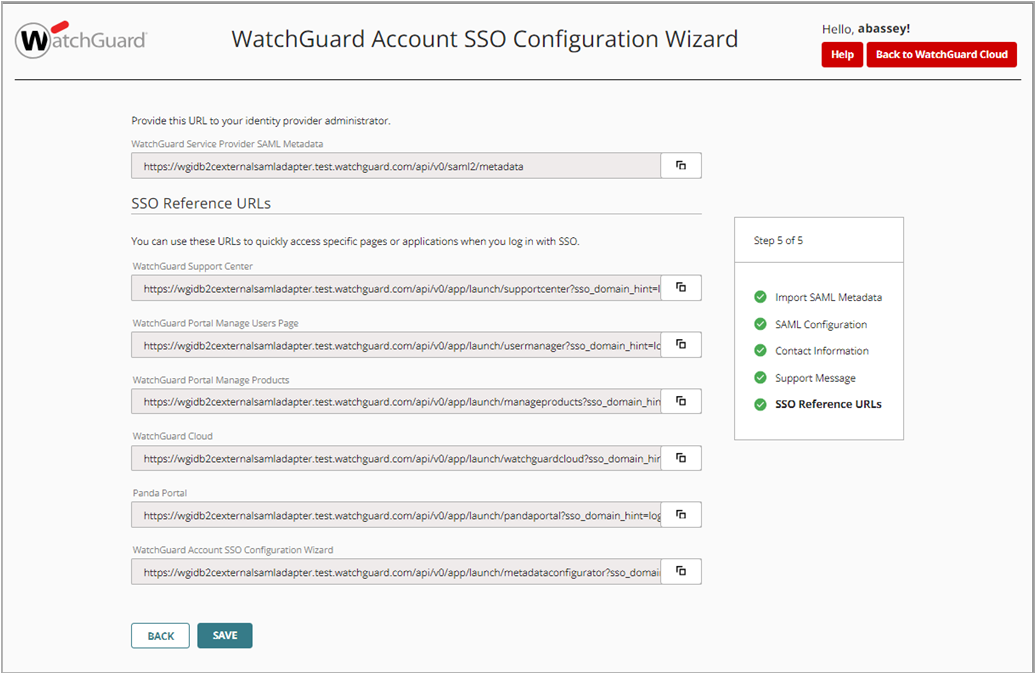The image size is (1036, 673).
Task: Go to the Contact Information step
Action: (x=821, y=351)
